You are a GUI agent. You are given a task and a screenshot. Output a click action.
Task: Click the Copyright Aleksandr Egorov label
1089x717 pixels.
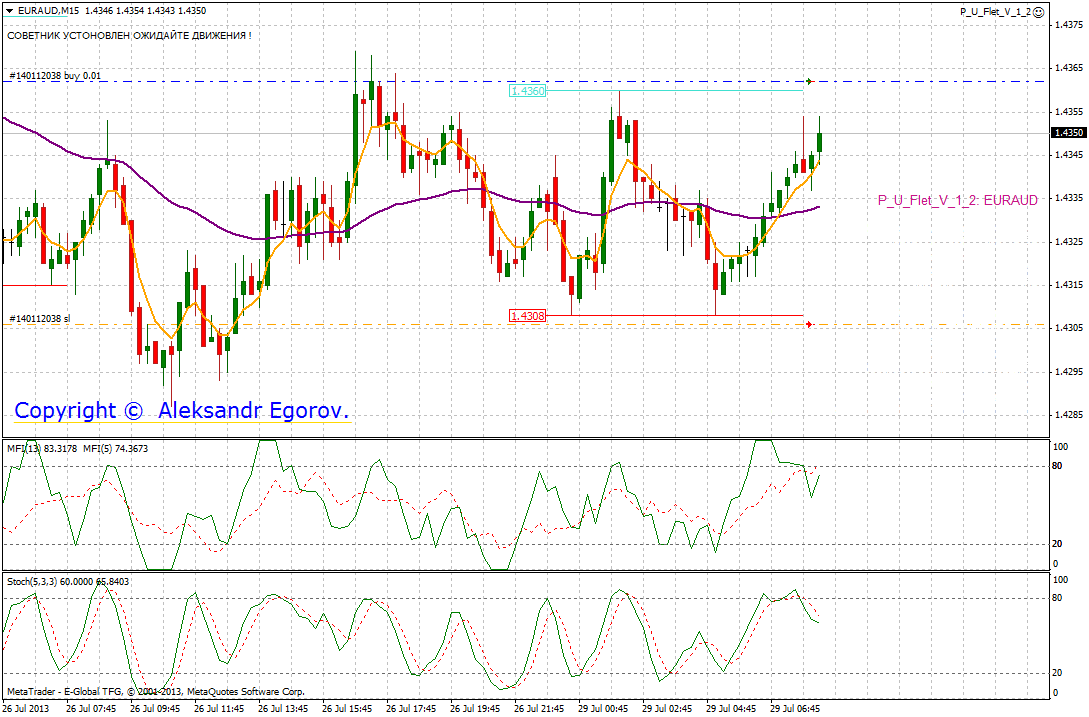click(x=182, y=411)
